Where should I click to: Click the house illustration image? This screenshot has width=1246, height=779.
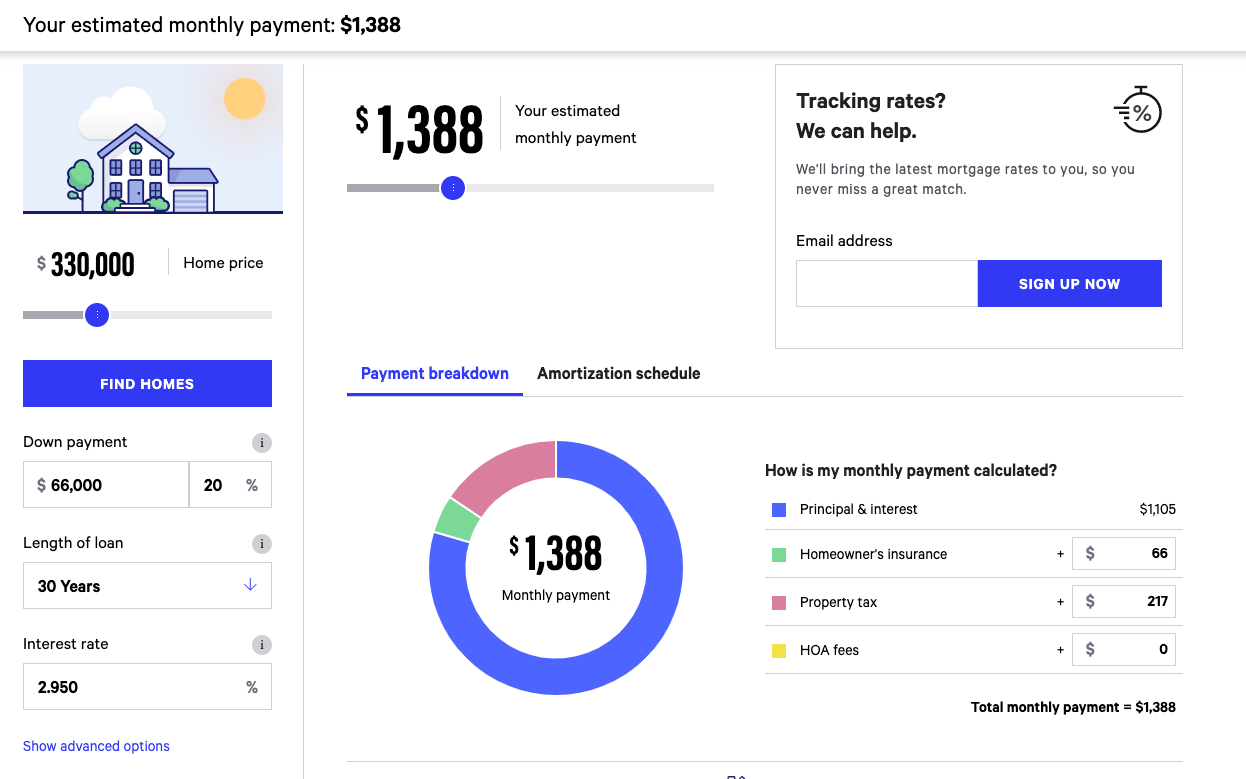tap(153, 139)
